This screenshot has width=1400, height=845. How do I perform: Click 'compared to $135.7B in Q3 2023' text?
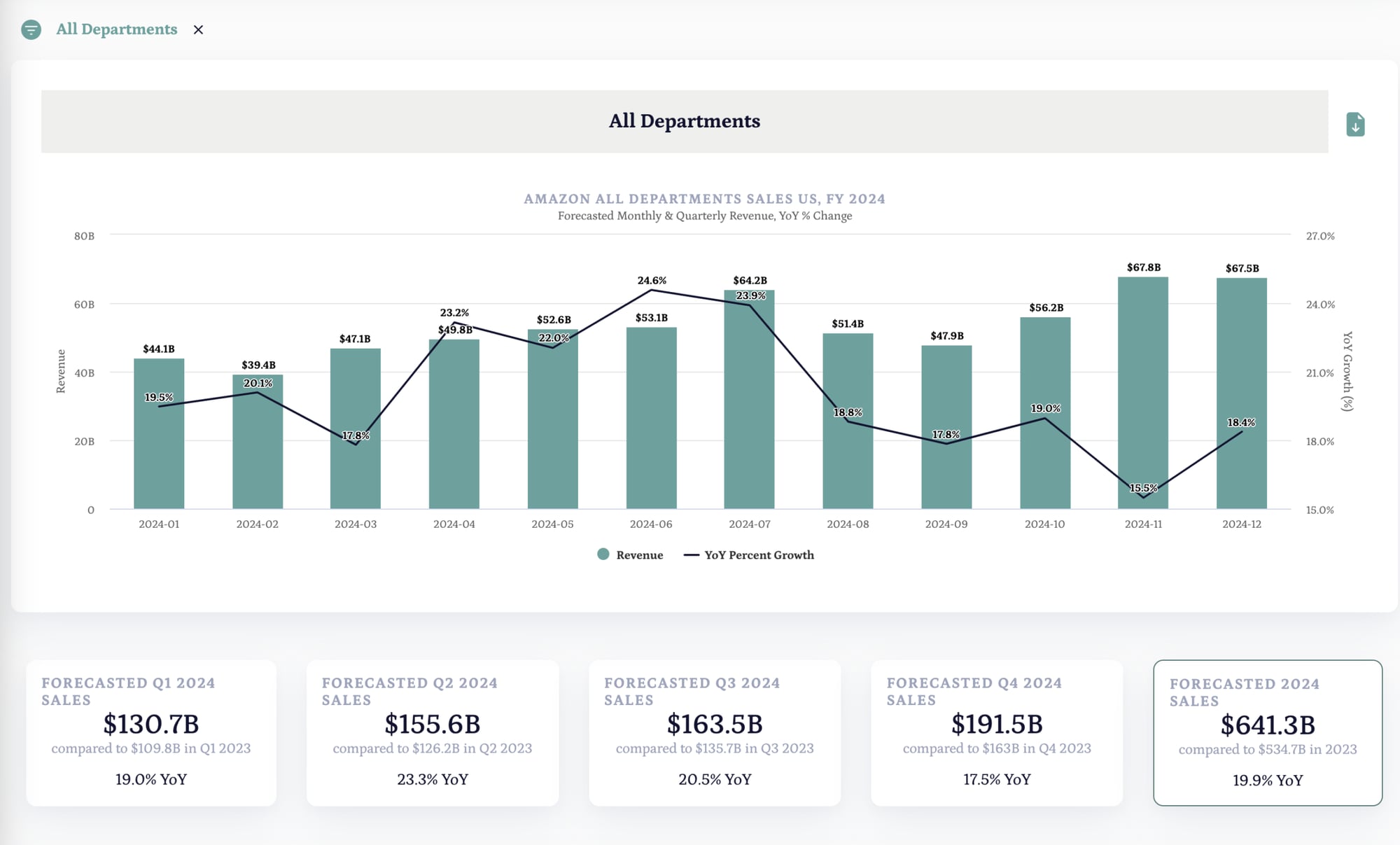pyautogui.click(x=715, y=748)
